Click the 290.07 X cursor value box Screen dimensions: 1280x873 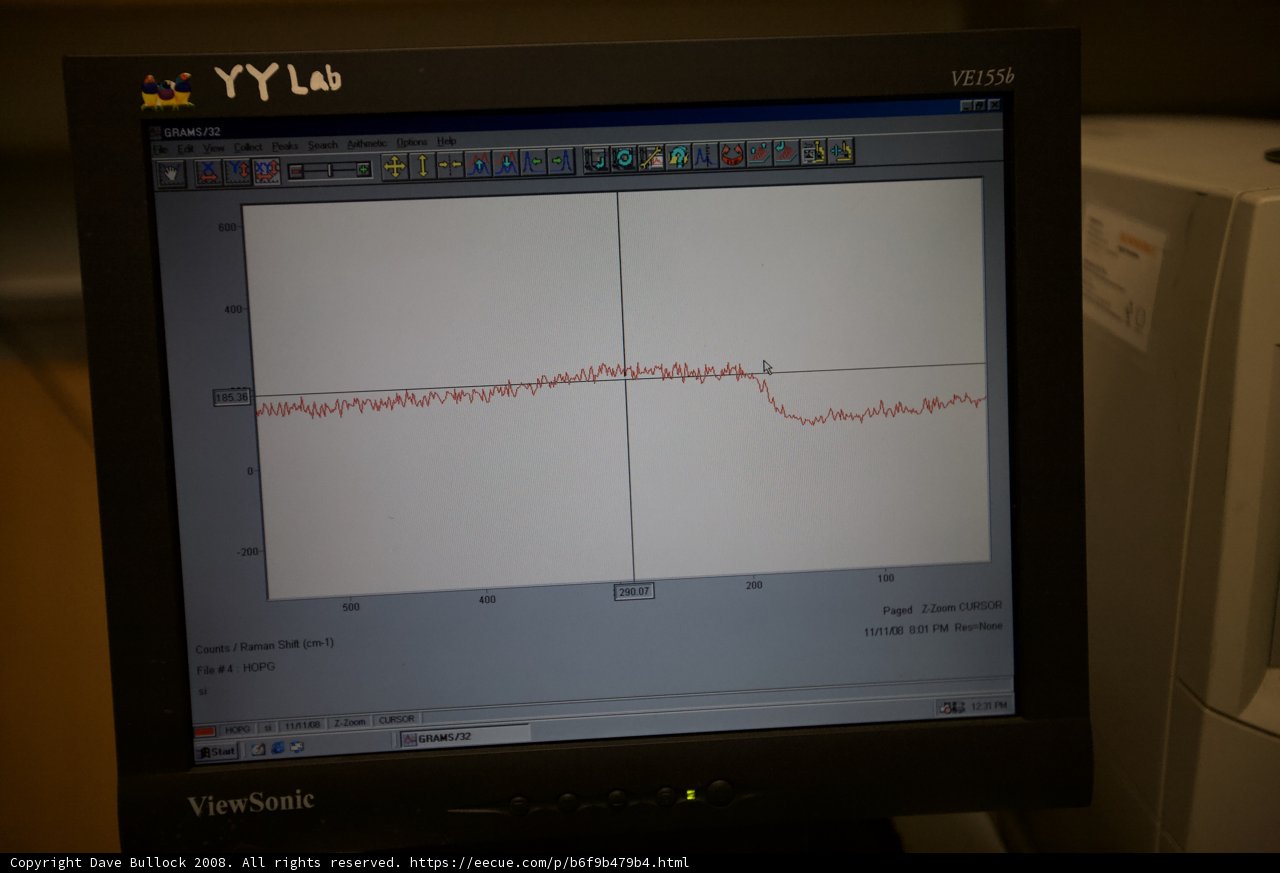(x=634, y=591)
